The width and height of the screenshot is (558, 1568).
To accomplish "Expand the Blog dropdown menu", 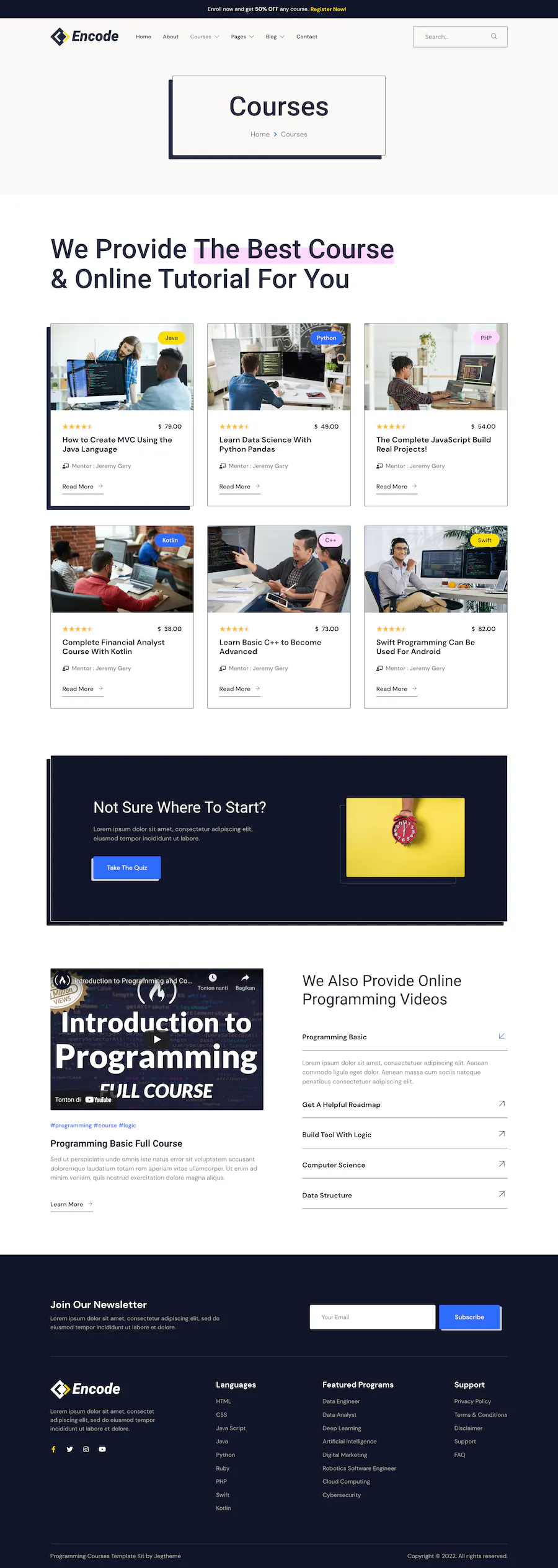I will [x=275, y=37].
